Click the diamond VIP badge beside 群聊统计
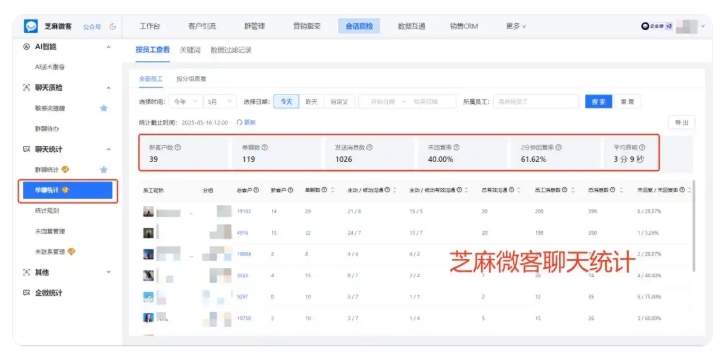Viewport: 722px width, 360px height. pyautogui.click(x=65, y=170)
